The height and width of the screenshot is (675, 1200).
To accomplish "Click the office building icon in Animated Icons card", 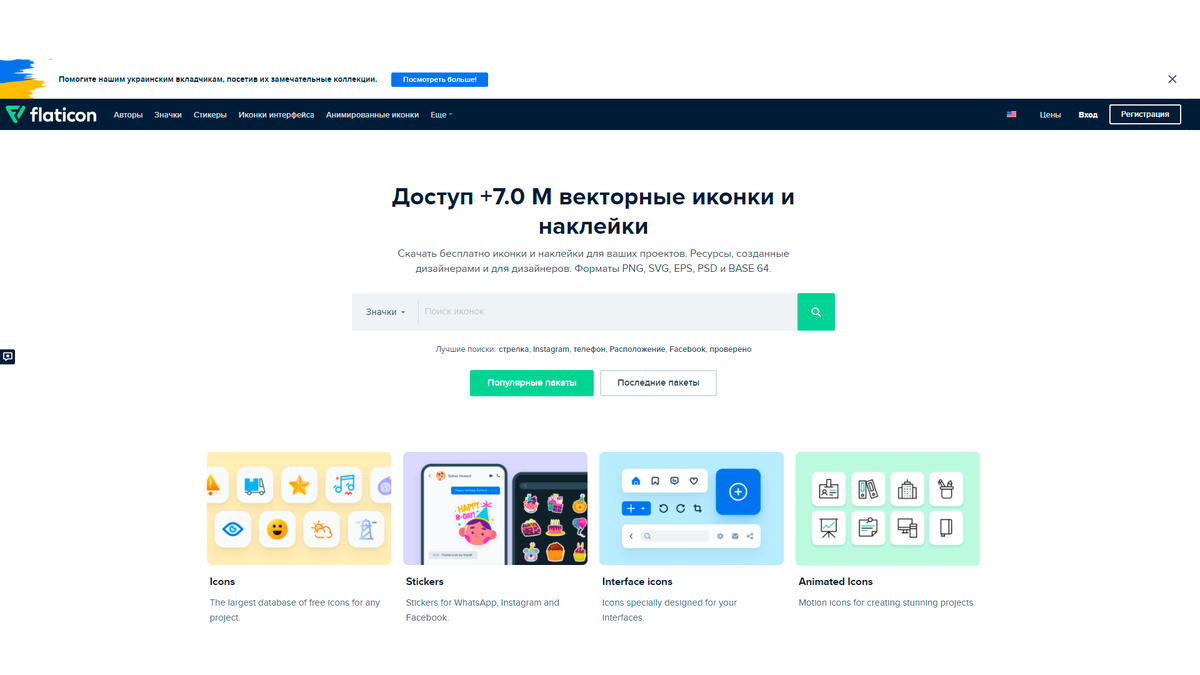I will click(x=907, y=489).
